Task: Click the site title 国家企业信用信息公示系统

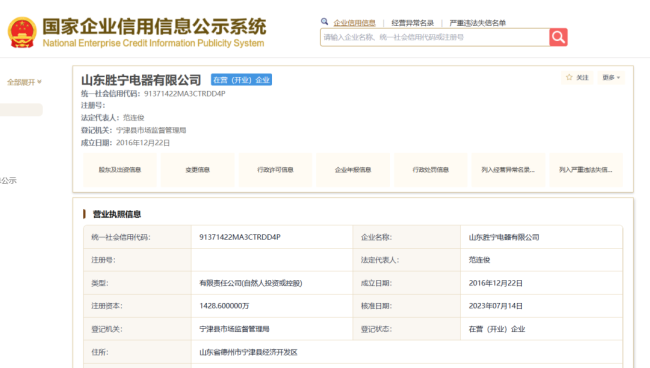Action: (x=154, y=27)
